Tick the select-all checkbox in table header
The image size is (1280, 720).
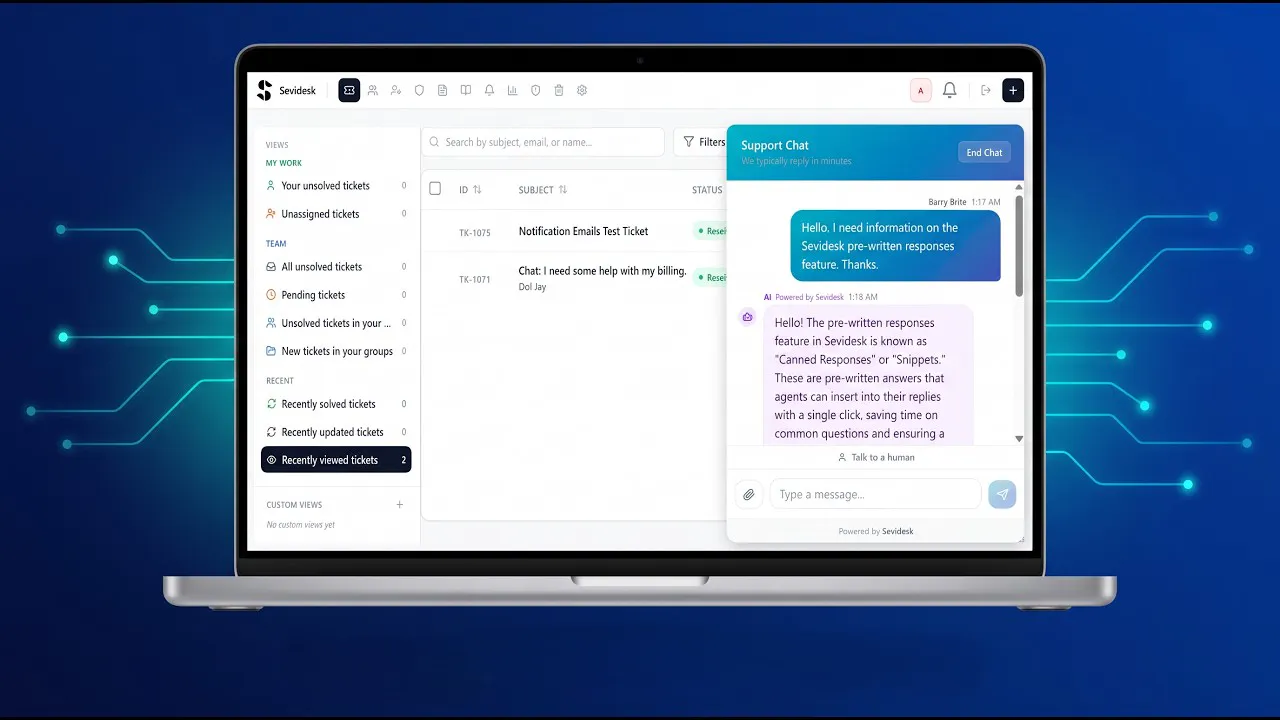pos(435,189)
